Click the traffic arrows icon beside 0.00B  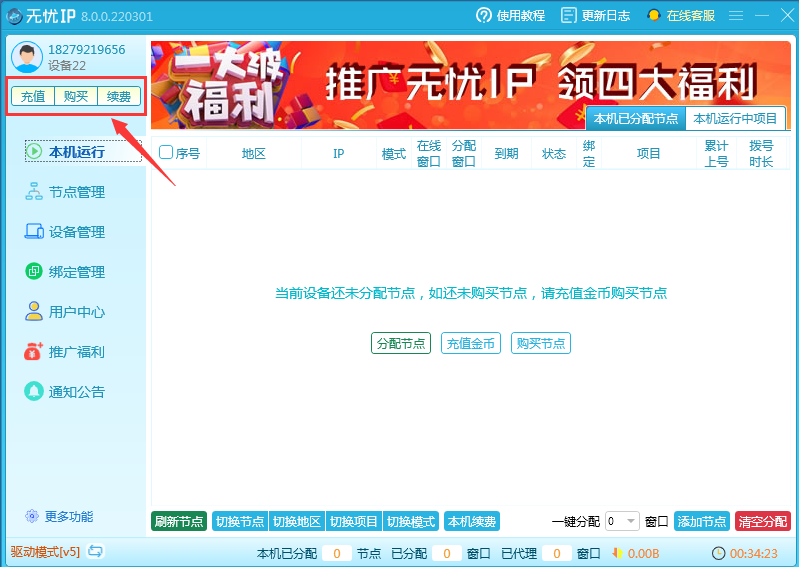(618, 553)
